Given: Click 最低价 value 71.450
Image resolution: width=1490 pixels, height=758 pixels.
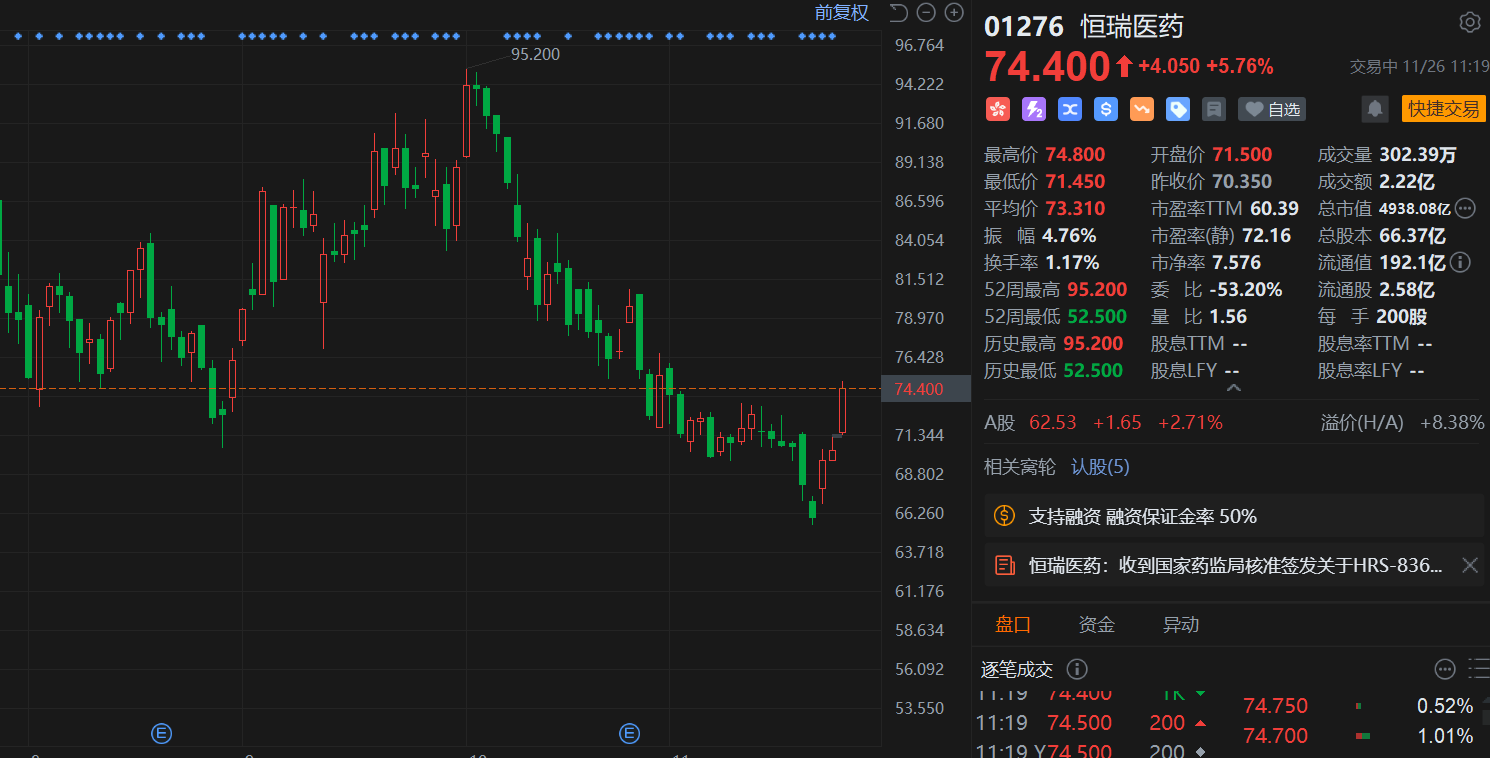Looking at the screenshot, I should coord(1075,182).
